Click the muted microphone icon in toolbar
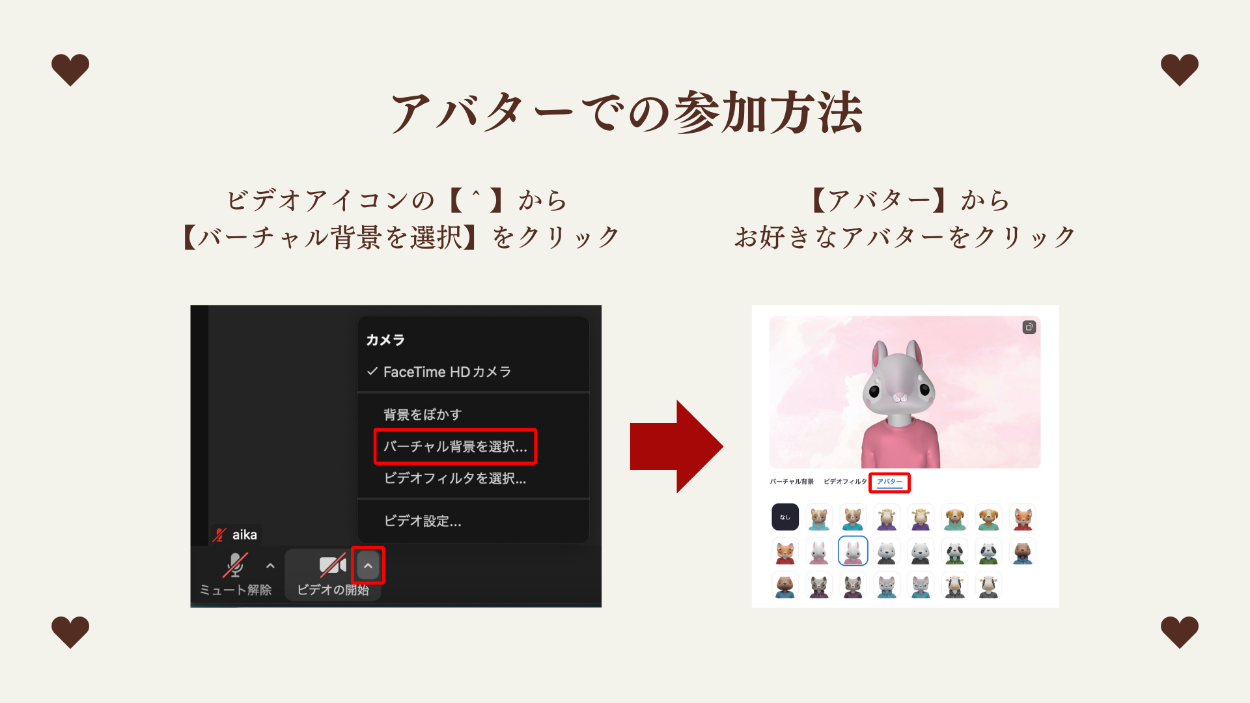1250x703 pixels. pos(235,565)
